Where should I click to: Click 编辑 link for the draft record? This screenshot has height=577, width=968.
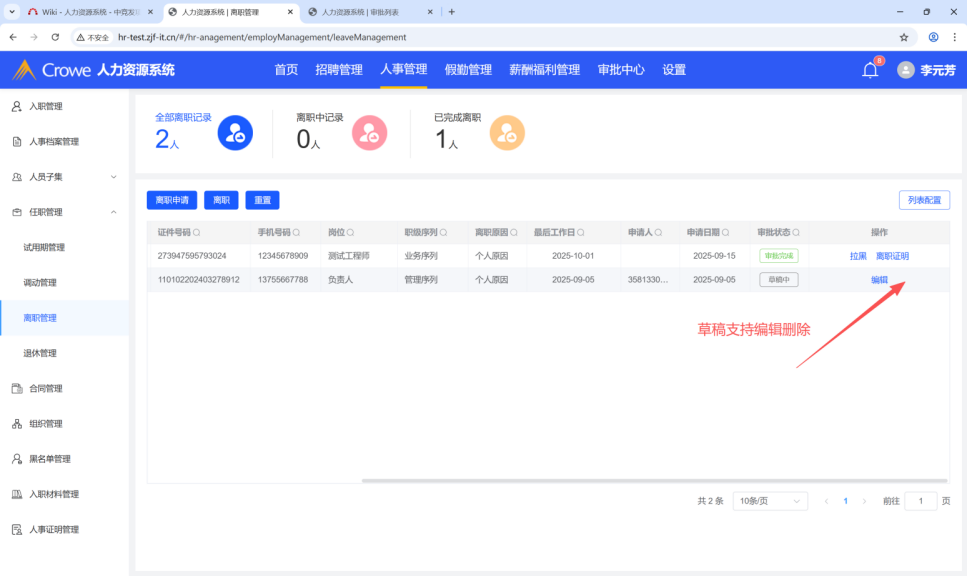click(879, 280)
